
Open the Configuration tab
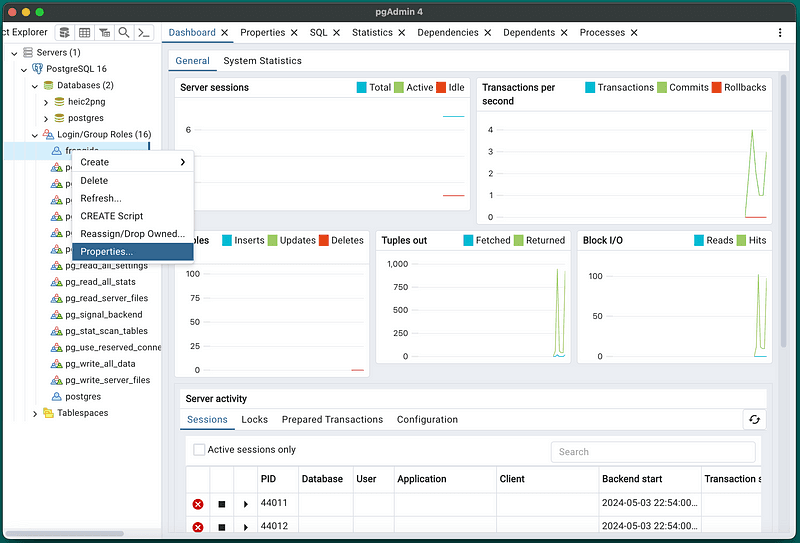(427, 419)
